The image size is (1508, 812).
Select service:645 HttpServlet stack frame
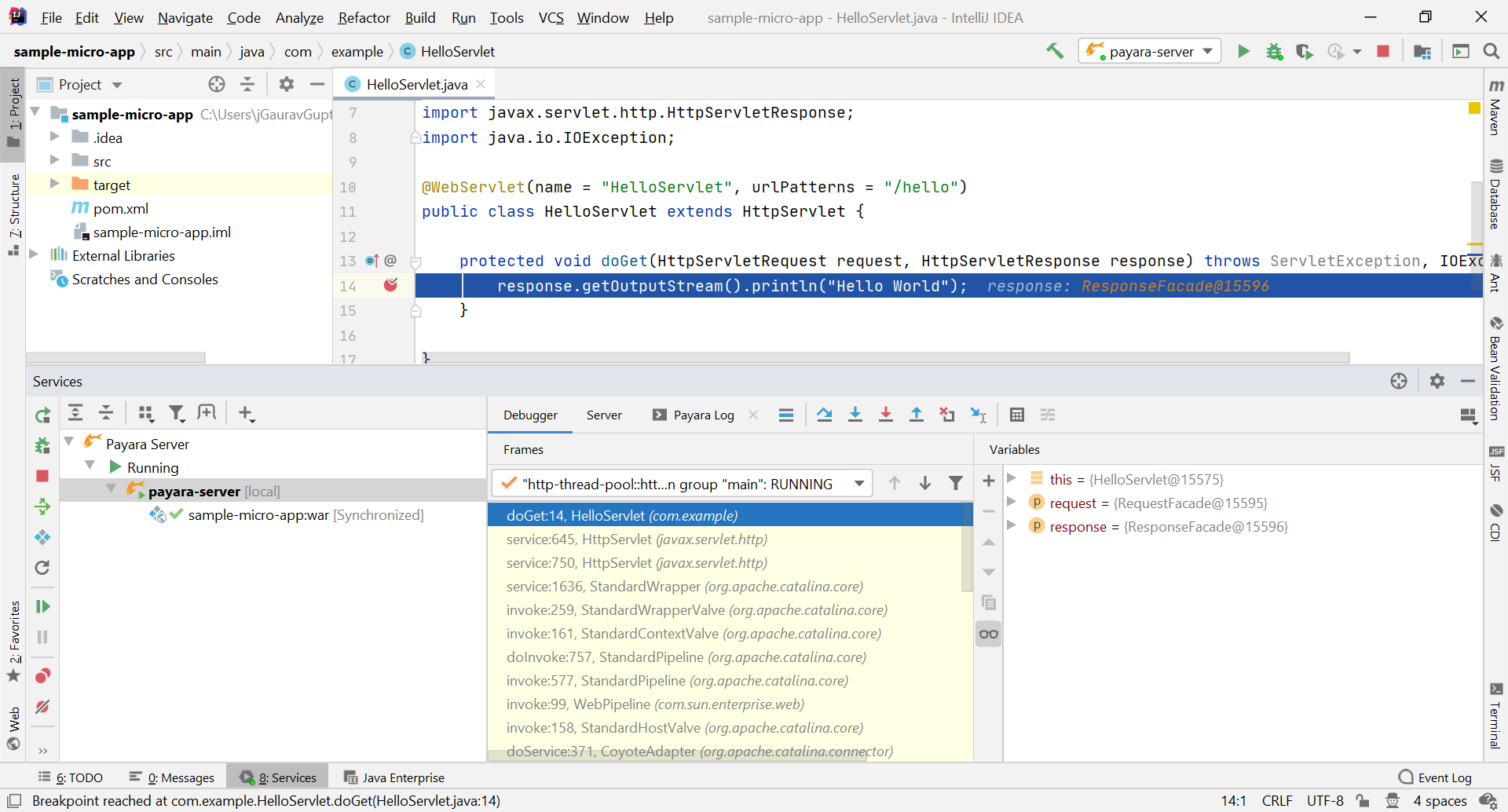tap(636, 540)
